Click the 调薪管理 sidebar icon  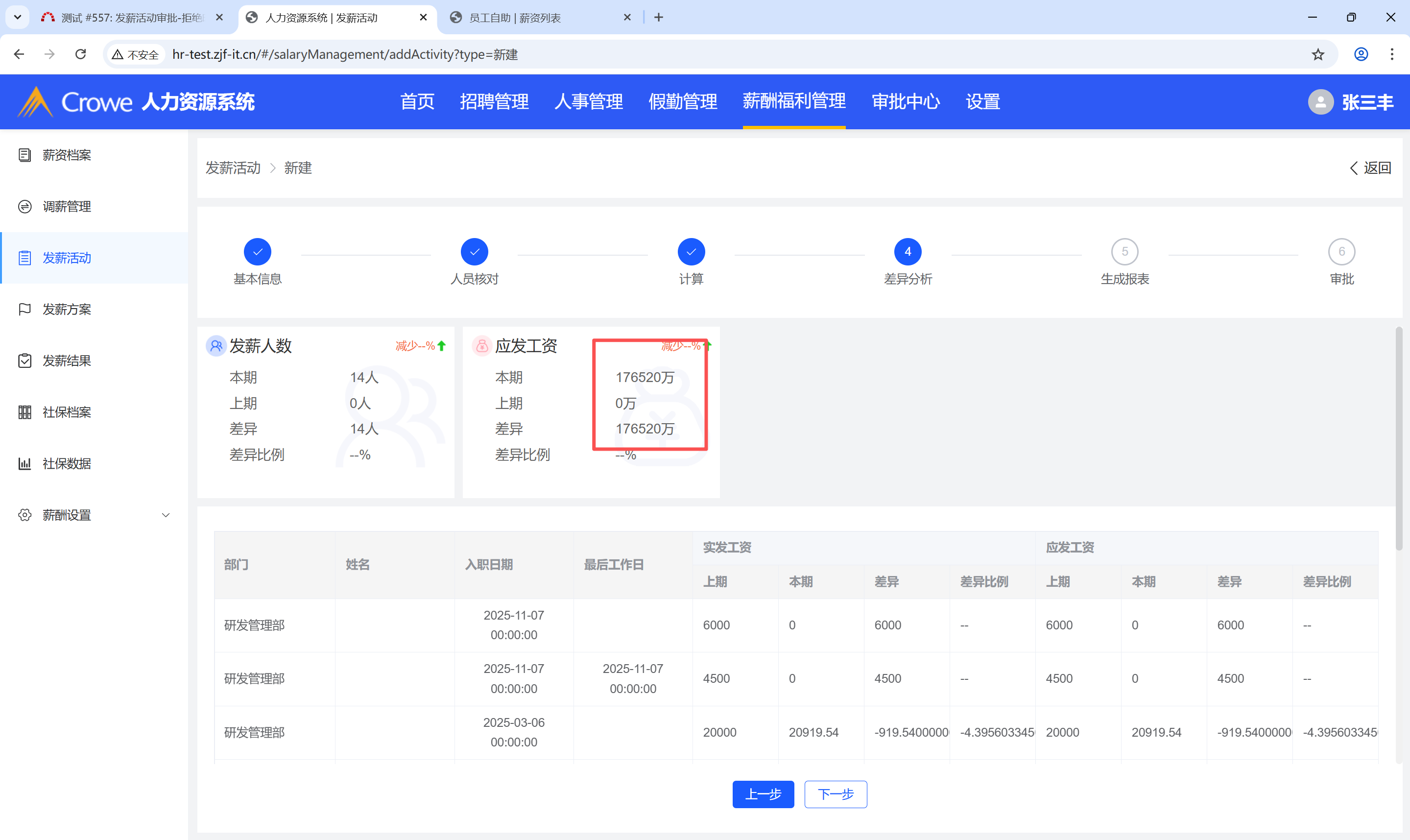tap(24, 207)
